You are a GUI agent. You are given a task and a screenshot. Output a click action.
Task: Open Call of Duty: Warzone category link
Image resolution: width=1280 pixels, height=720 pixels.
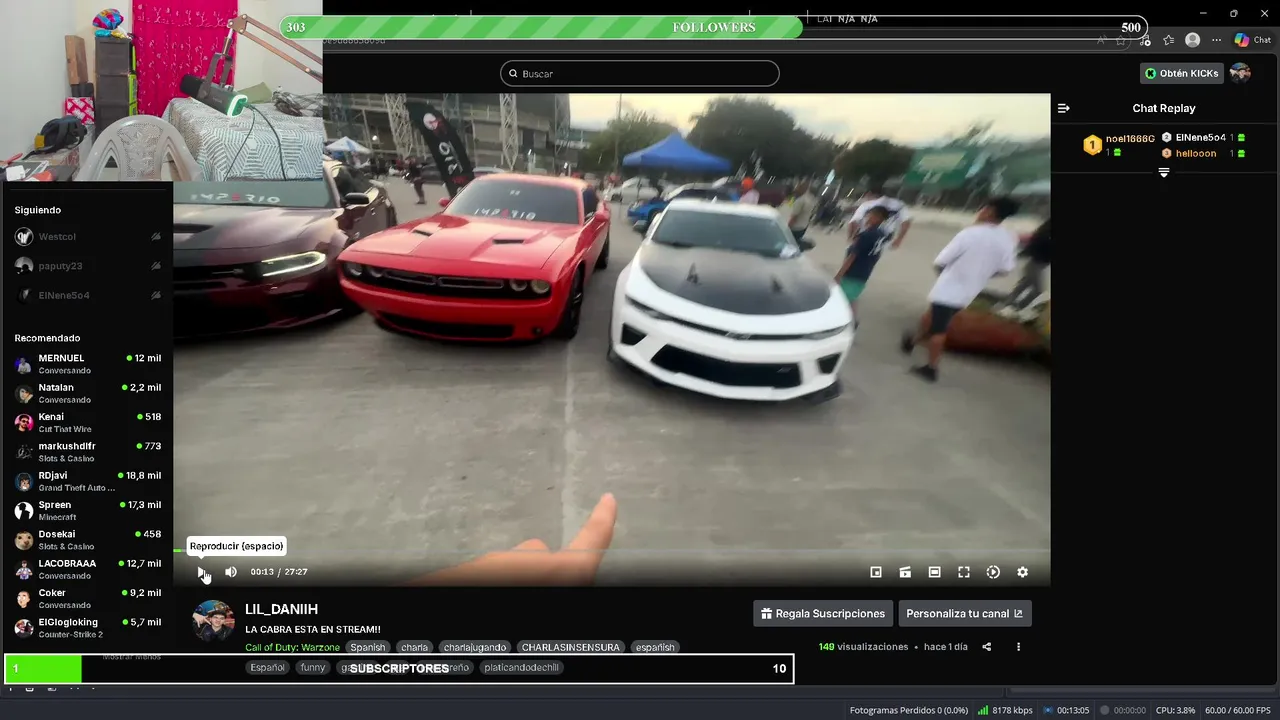click(292, 647)
